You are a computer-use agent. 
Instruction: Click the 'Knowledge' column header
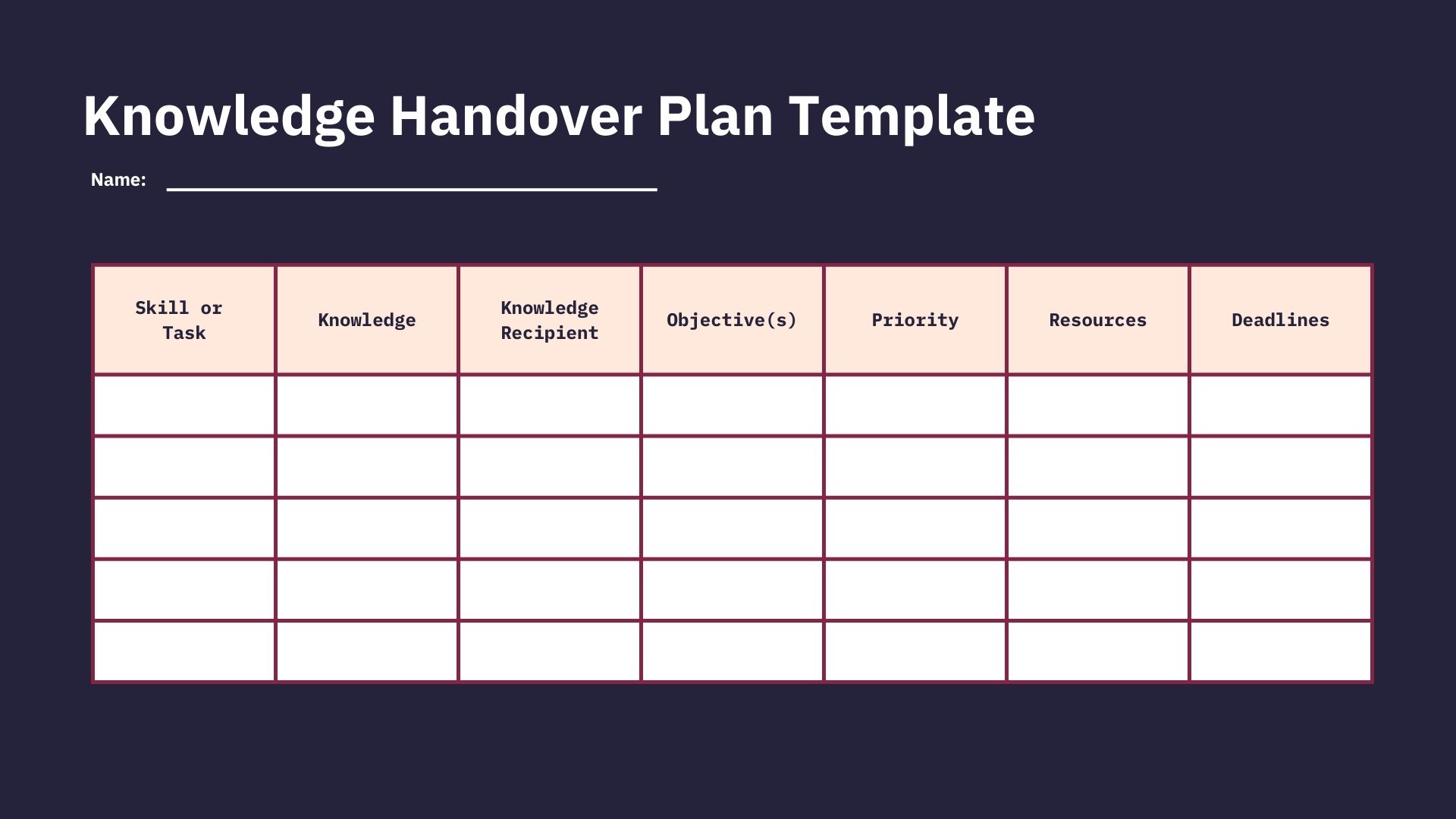point(366,319)
